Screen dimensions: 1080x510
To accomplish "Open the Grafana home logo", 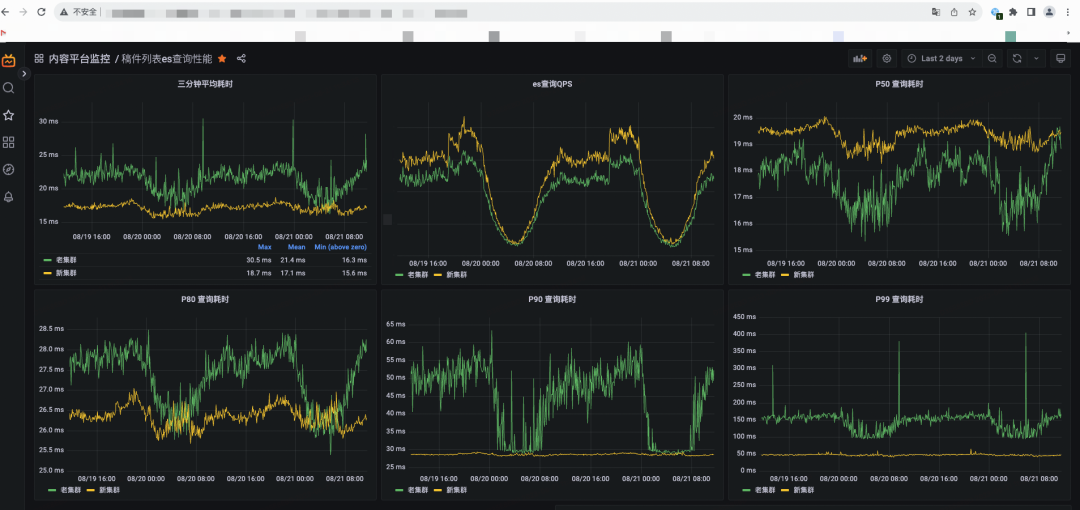I will coord(8,61).
